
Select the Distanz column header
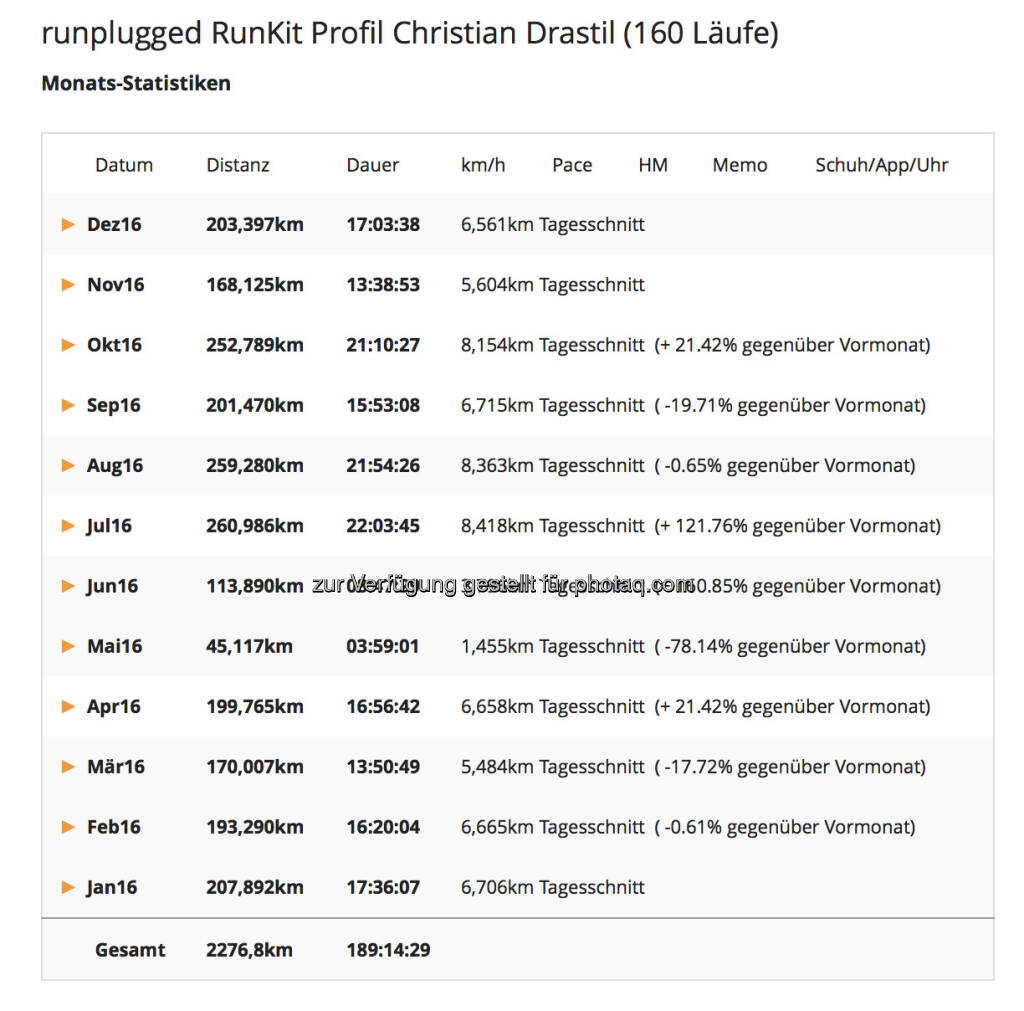click(238, 165)
